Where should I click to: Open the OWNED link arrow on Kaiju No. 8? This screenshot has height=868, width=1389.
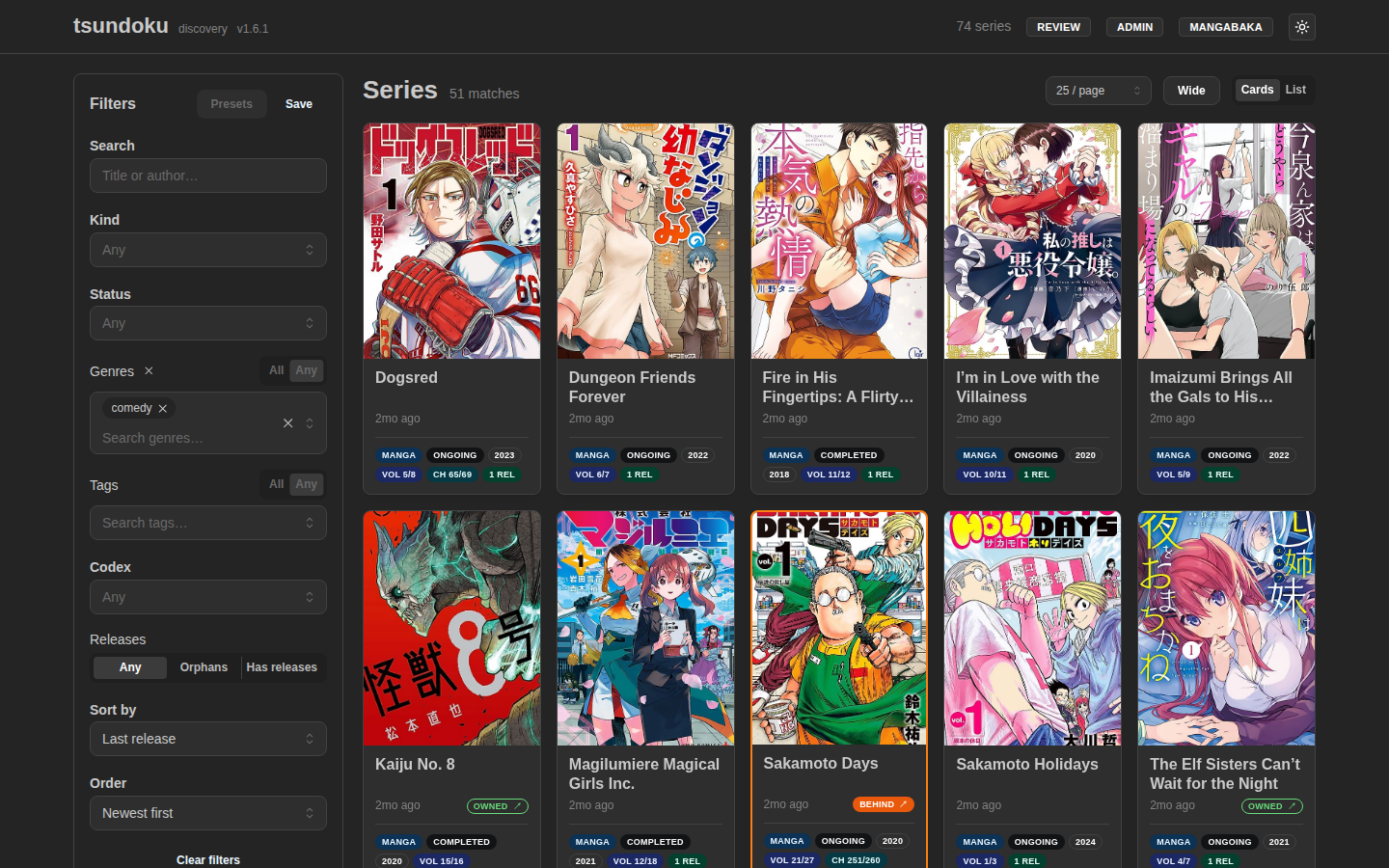tap(517, 806)
